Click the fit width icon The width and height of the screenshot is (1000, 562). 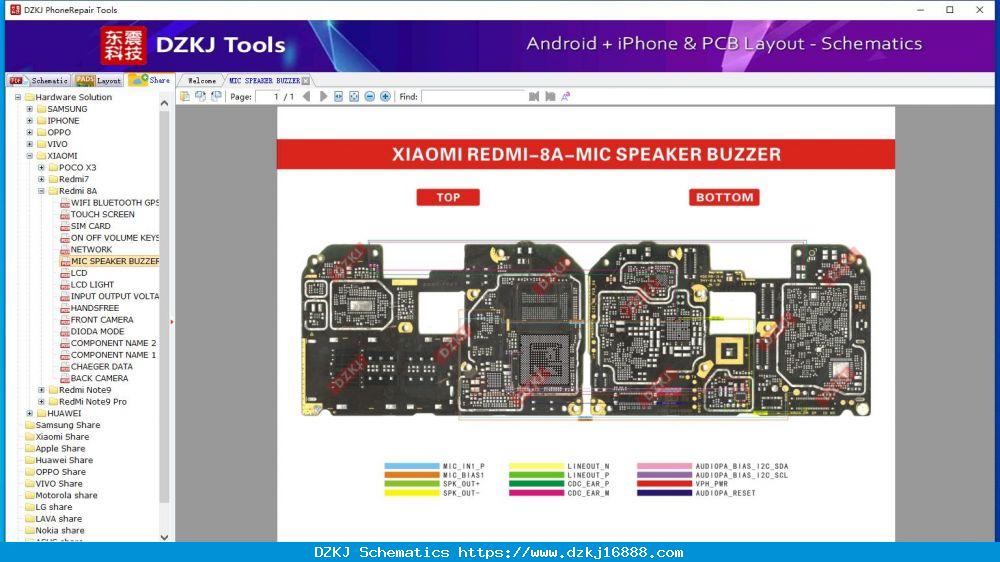339,96
